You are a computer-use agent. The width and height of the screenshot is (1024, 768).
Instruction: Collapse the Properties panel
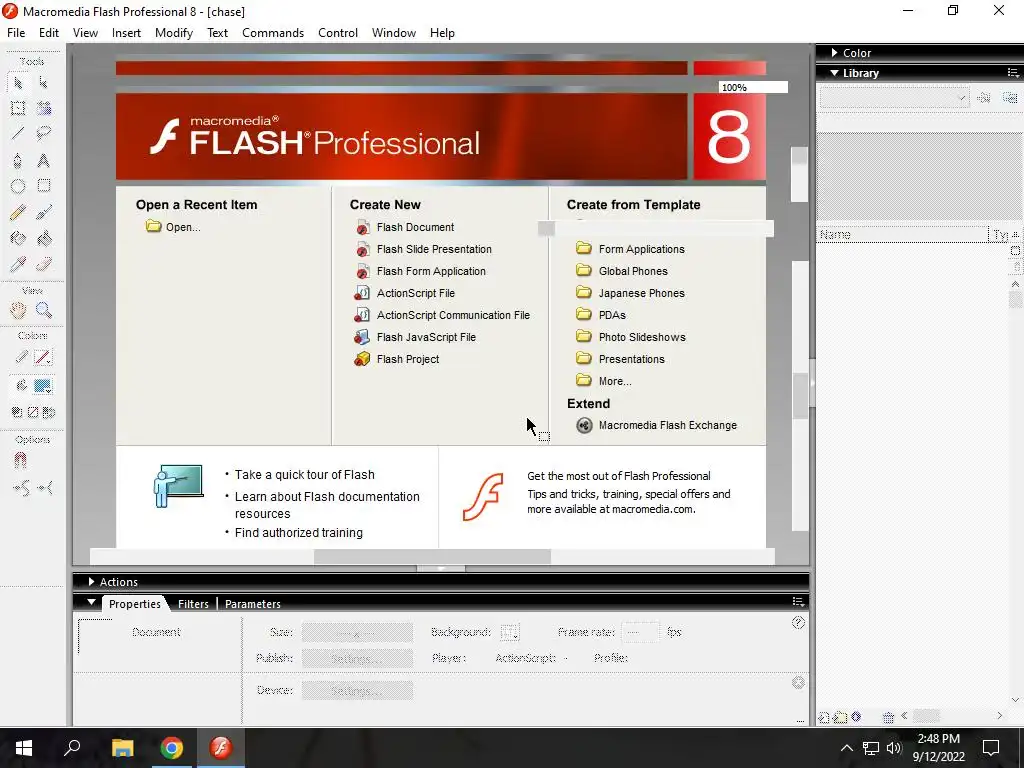[x=91, y=602]
